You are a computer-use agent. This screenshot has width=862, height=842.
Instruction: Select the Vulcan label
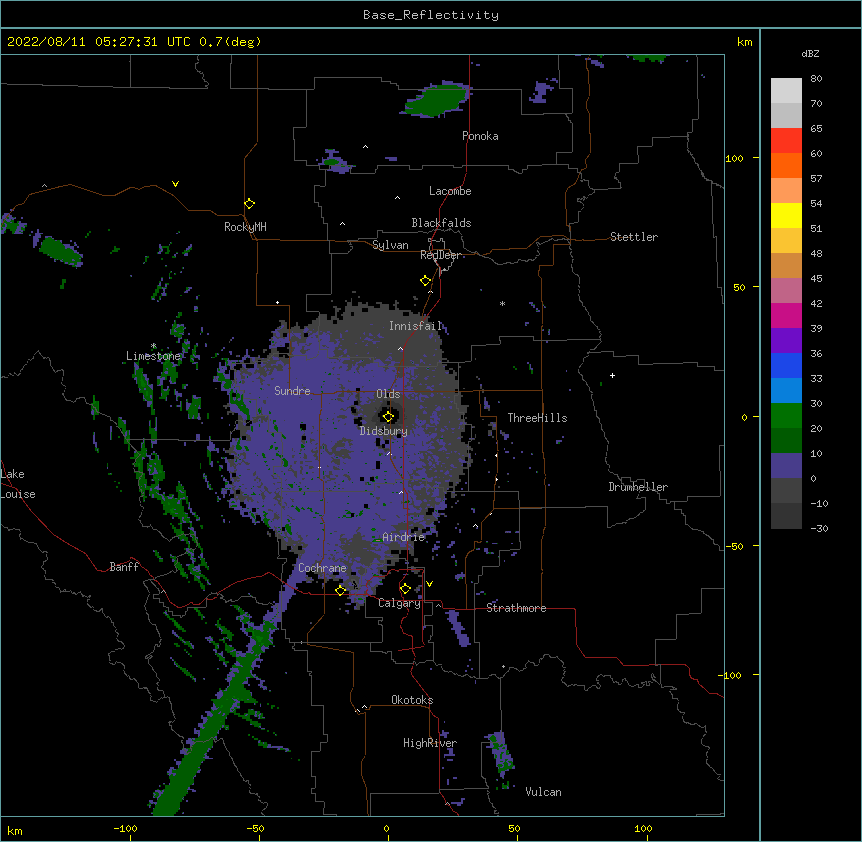[x=543, y=792]
